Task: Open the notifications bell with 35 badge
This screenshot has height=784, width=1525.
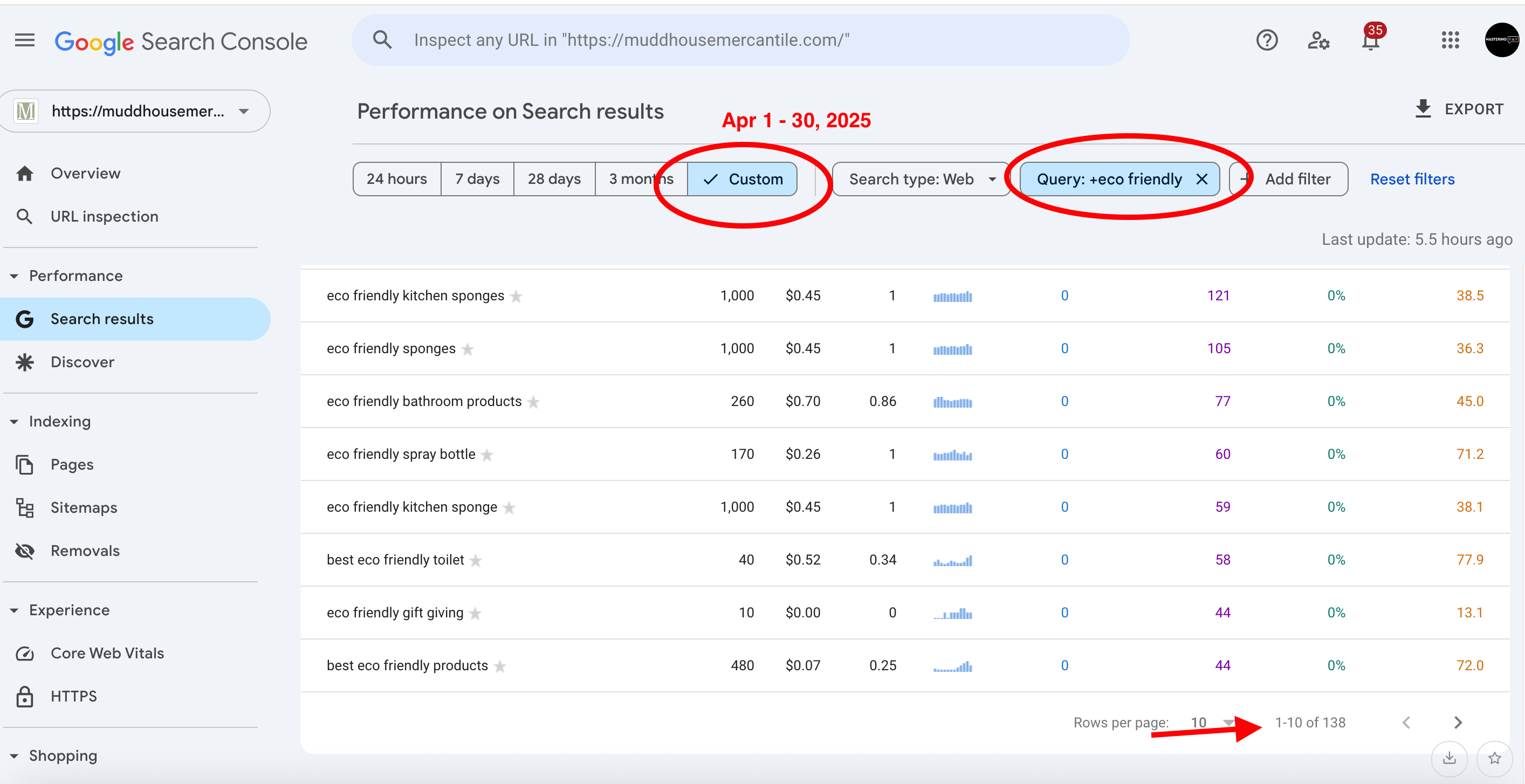Action: 1370,40
